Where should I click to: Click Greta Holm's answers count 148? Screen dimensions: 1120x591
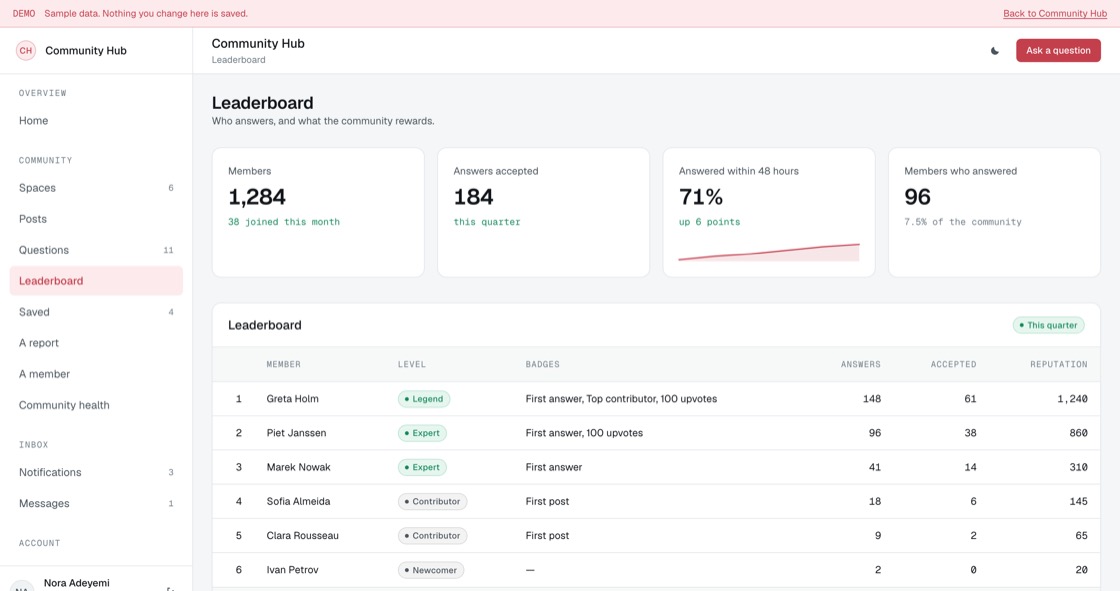(x=871, y=399)
